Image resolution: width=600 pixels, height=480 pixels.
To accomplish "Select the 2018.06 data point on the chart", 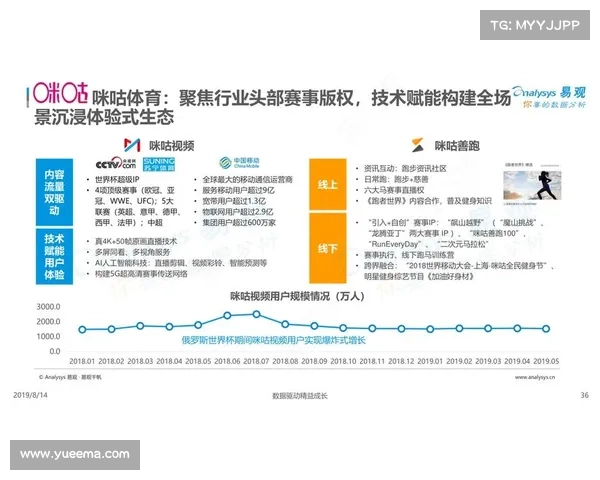I will 227,315.
